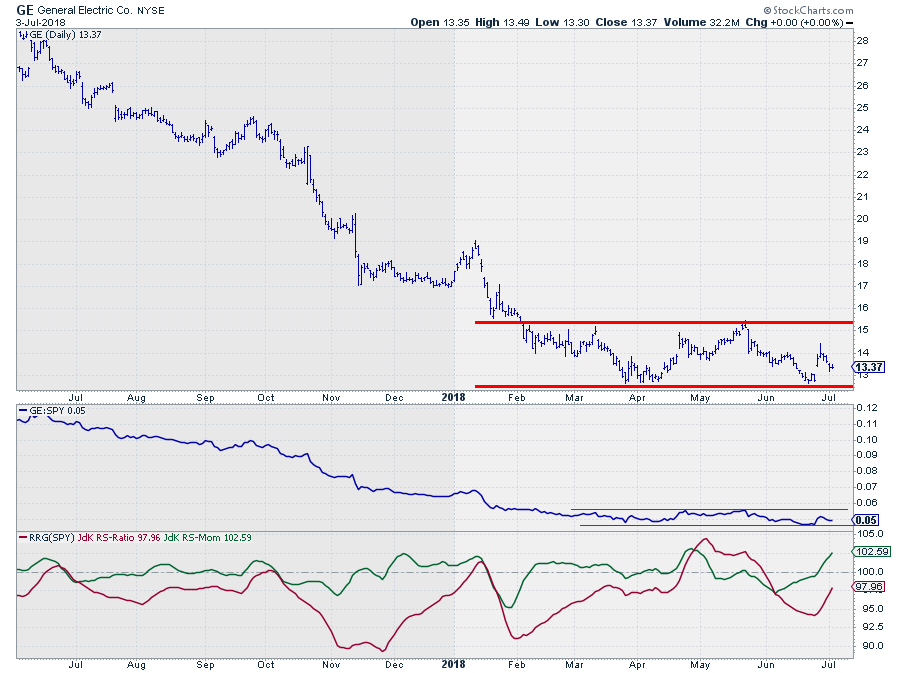Click the Apr label under the price panel

637,398
